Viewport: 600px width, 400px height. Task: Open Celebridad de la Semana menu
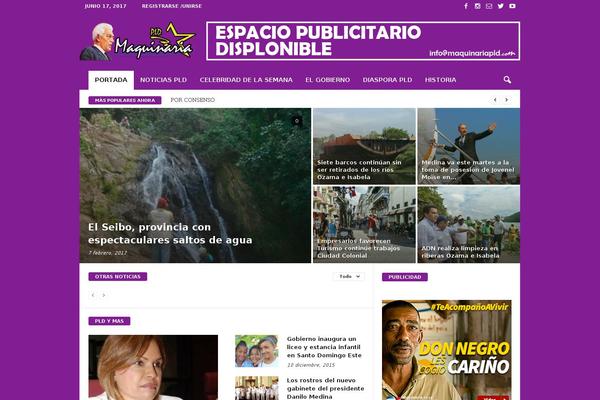(x=246, y=80)
